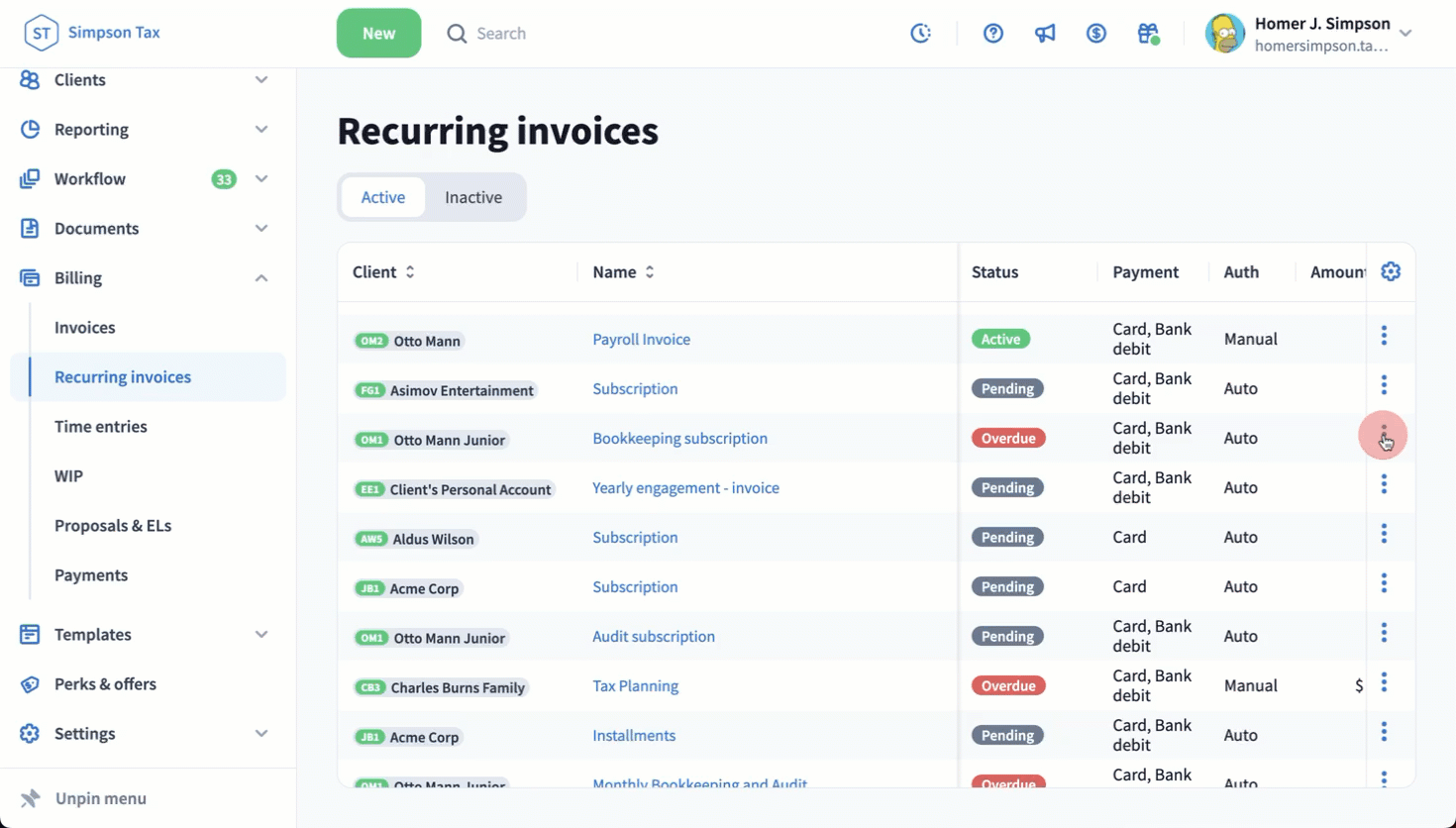Expand the Workflow sidebar section
The width and height of the screenshot is (1456, 828).
[x=261, y=179]
